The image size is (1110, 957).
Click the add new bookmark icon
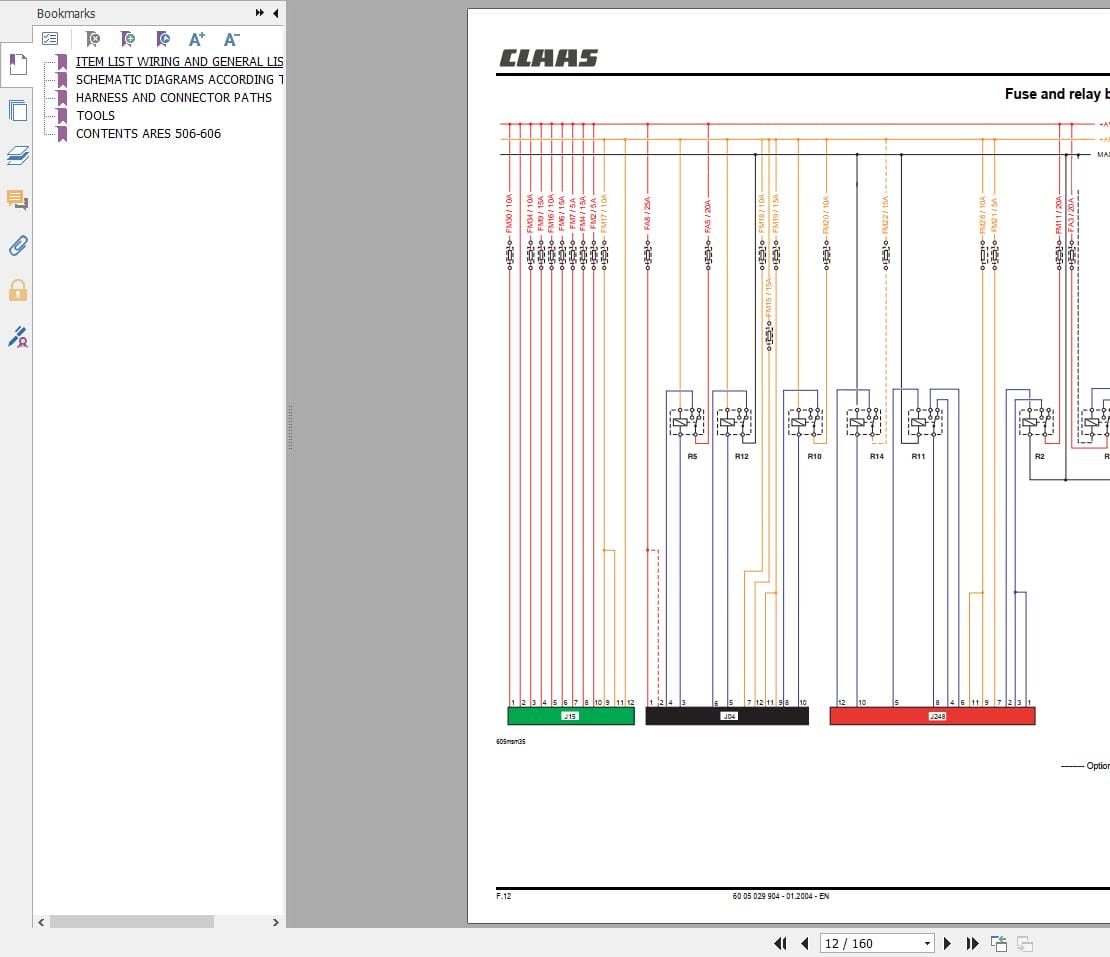pos(127,39)
